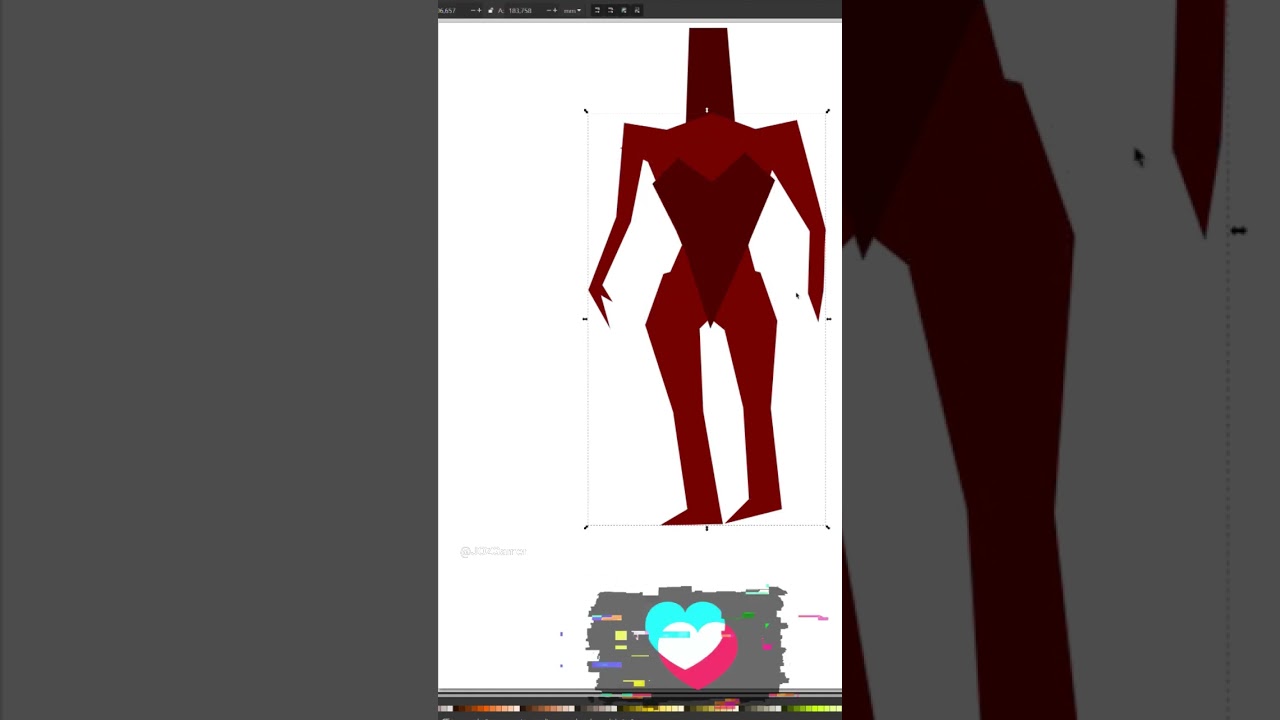Click the fourth transform-affect toggle icon
The width and height of the screenshot is (1280, 720).
pos(637,10)
